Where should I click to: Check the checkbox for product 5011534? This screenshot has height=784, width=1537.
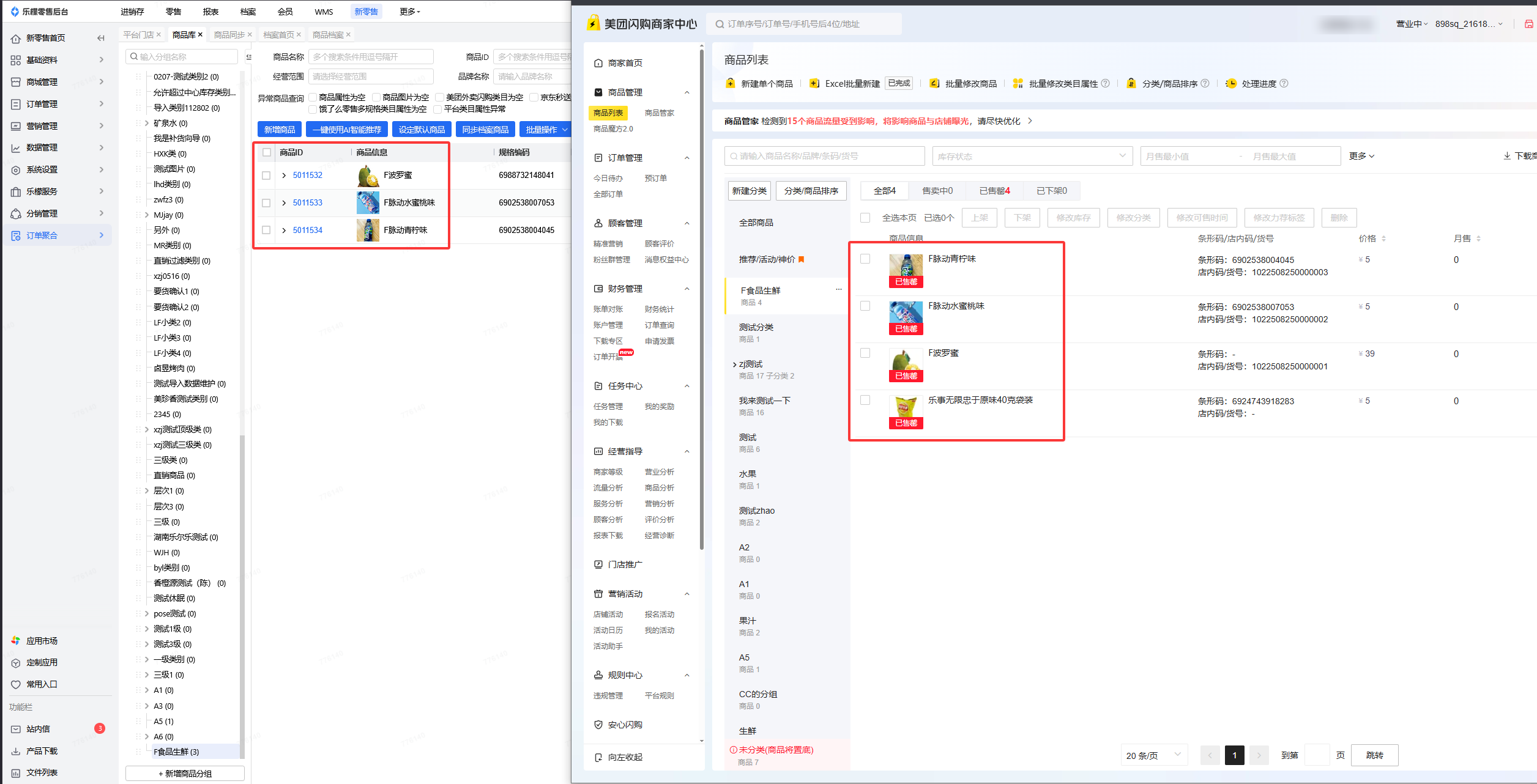click(266, 231)
